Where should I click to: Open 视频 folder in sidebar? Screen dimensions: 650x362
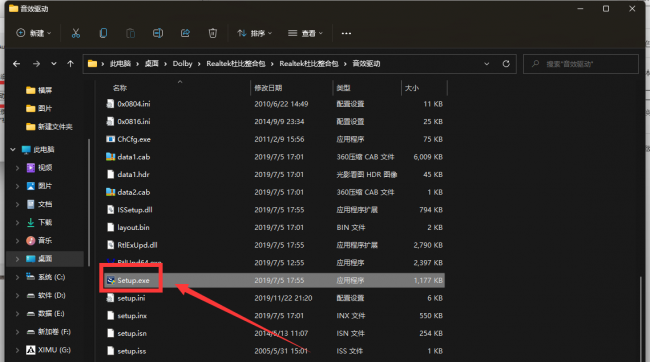pos(45,168)
